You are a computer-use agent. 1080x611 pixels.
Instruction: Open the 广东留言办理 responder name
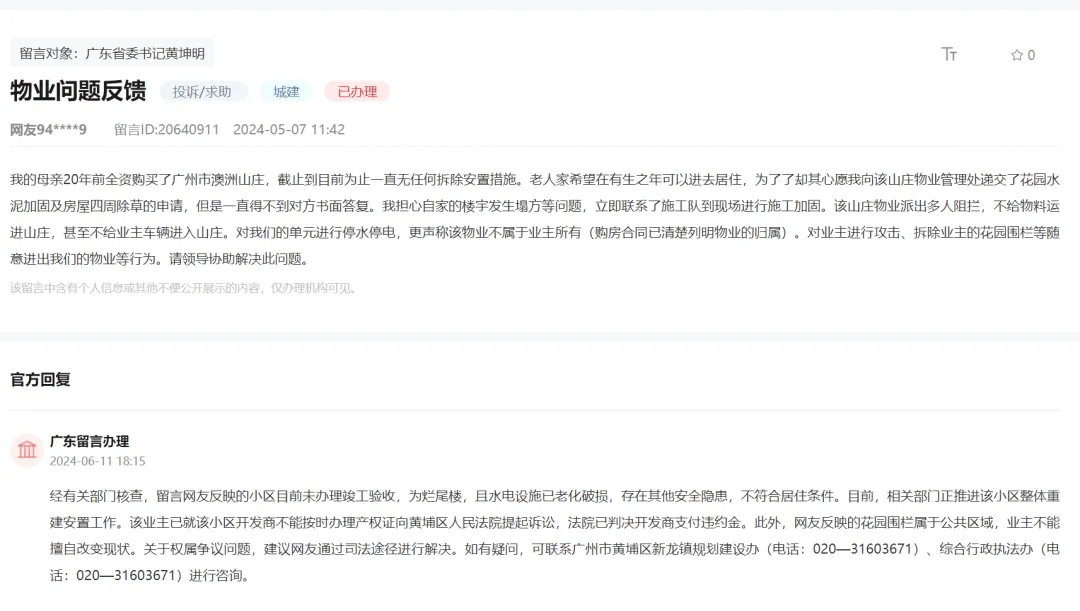click(x=89, y=441)
